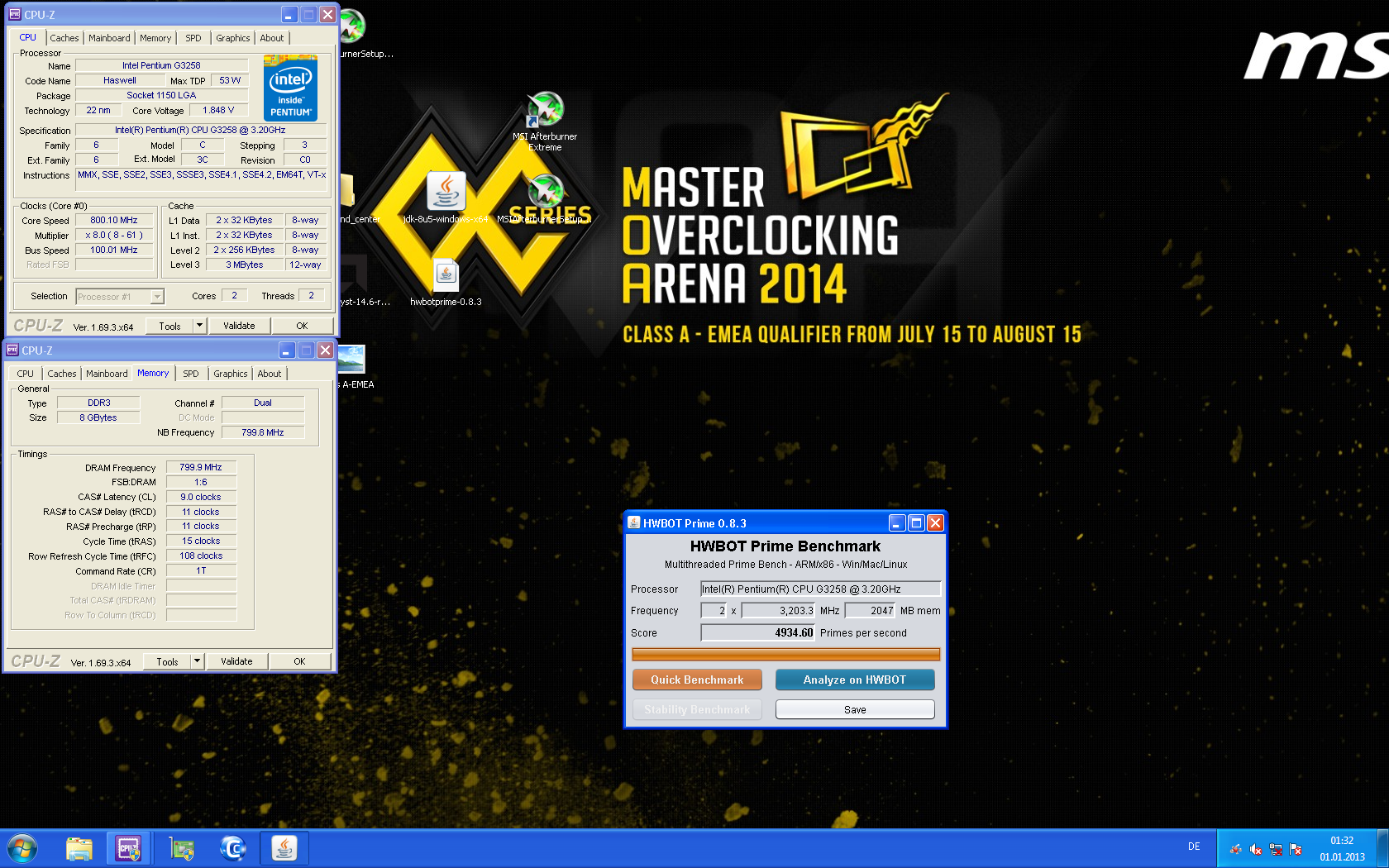Click the Processor field in HWBOT Prime
The height and width of the screenshot is (868, 1389).
tap(821, 589)
